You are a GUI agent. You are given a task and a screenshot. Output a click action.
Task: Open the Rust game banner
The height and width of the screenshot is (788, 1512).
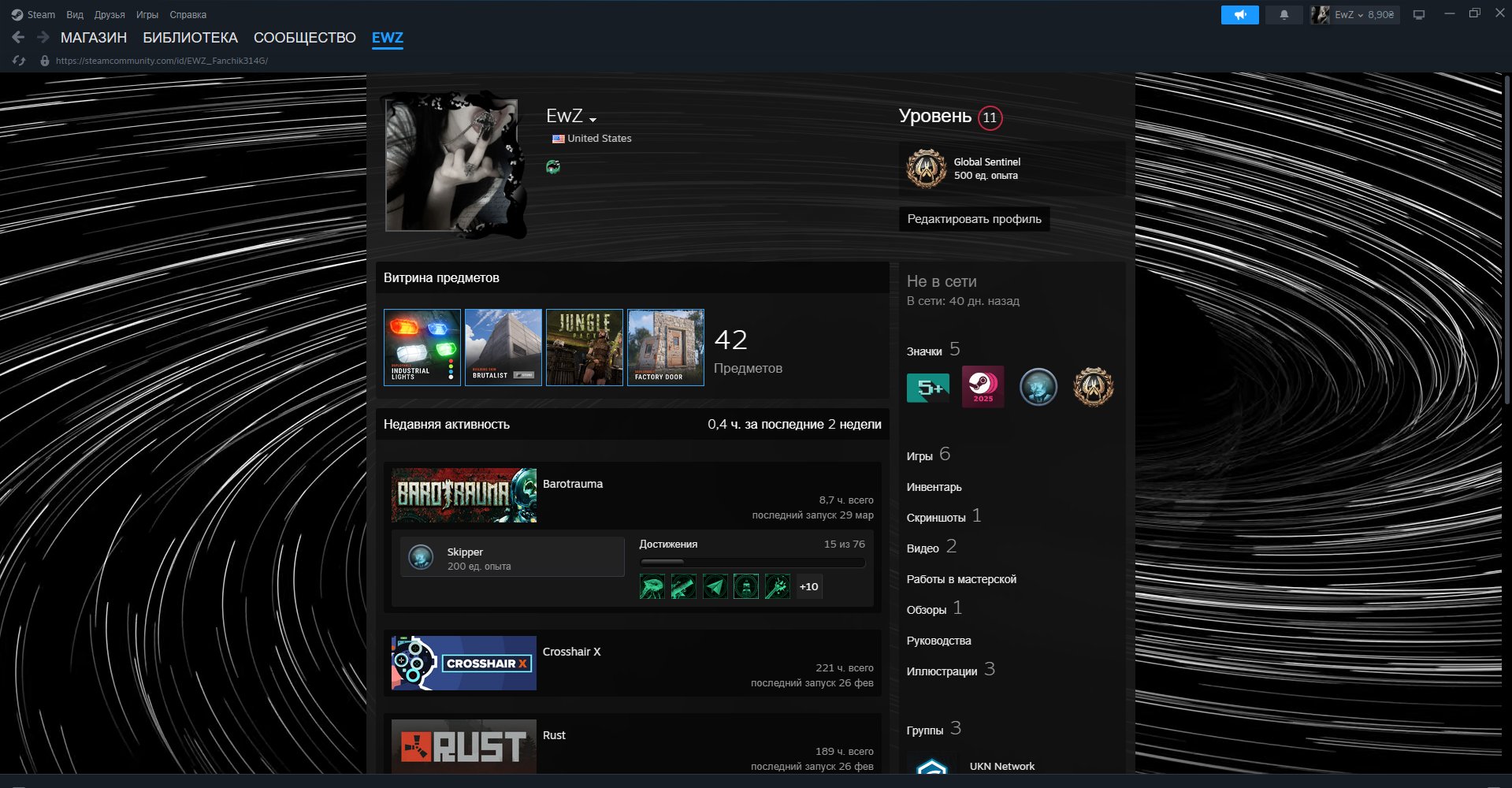tap(464, 746)
